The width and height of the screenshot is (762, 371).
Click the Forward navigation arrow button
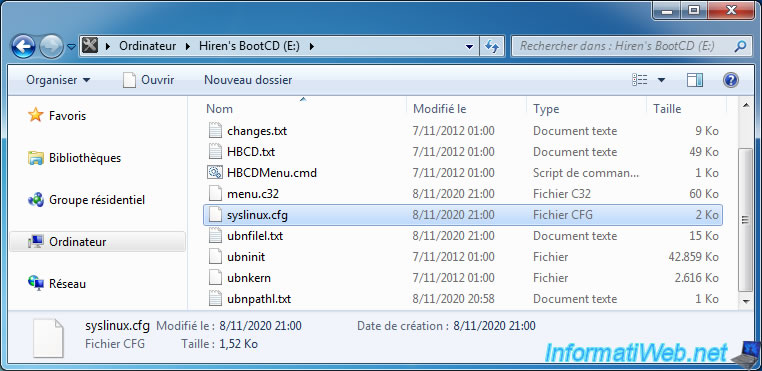(x=51, y=47)
